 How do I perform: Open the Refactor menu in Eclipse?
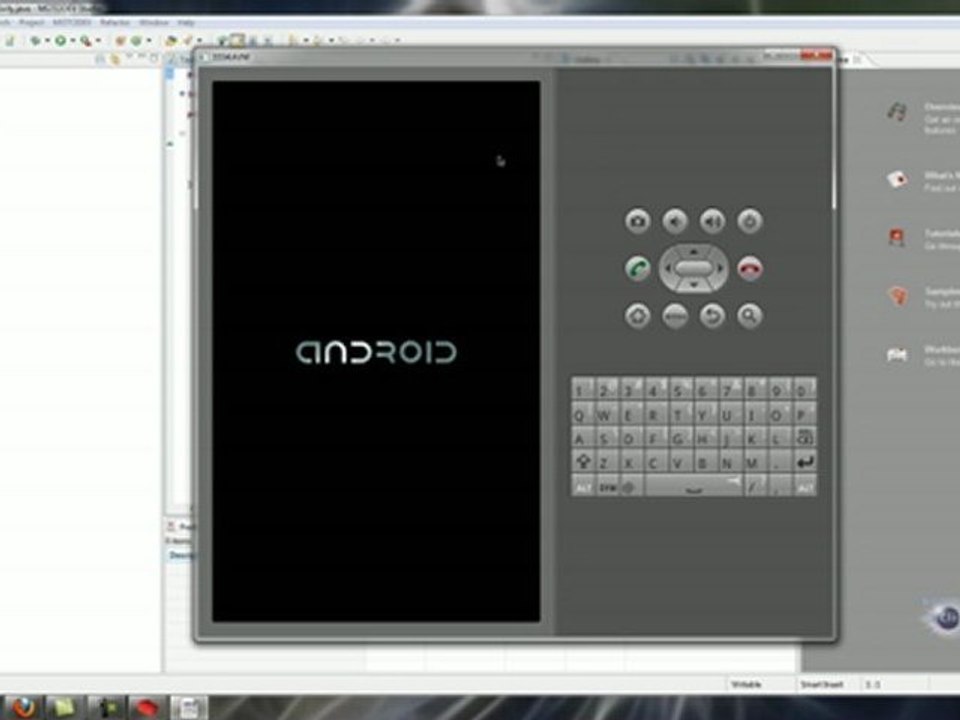pos(114,22)
